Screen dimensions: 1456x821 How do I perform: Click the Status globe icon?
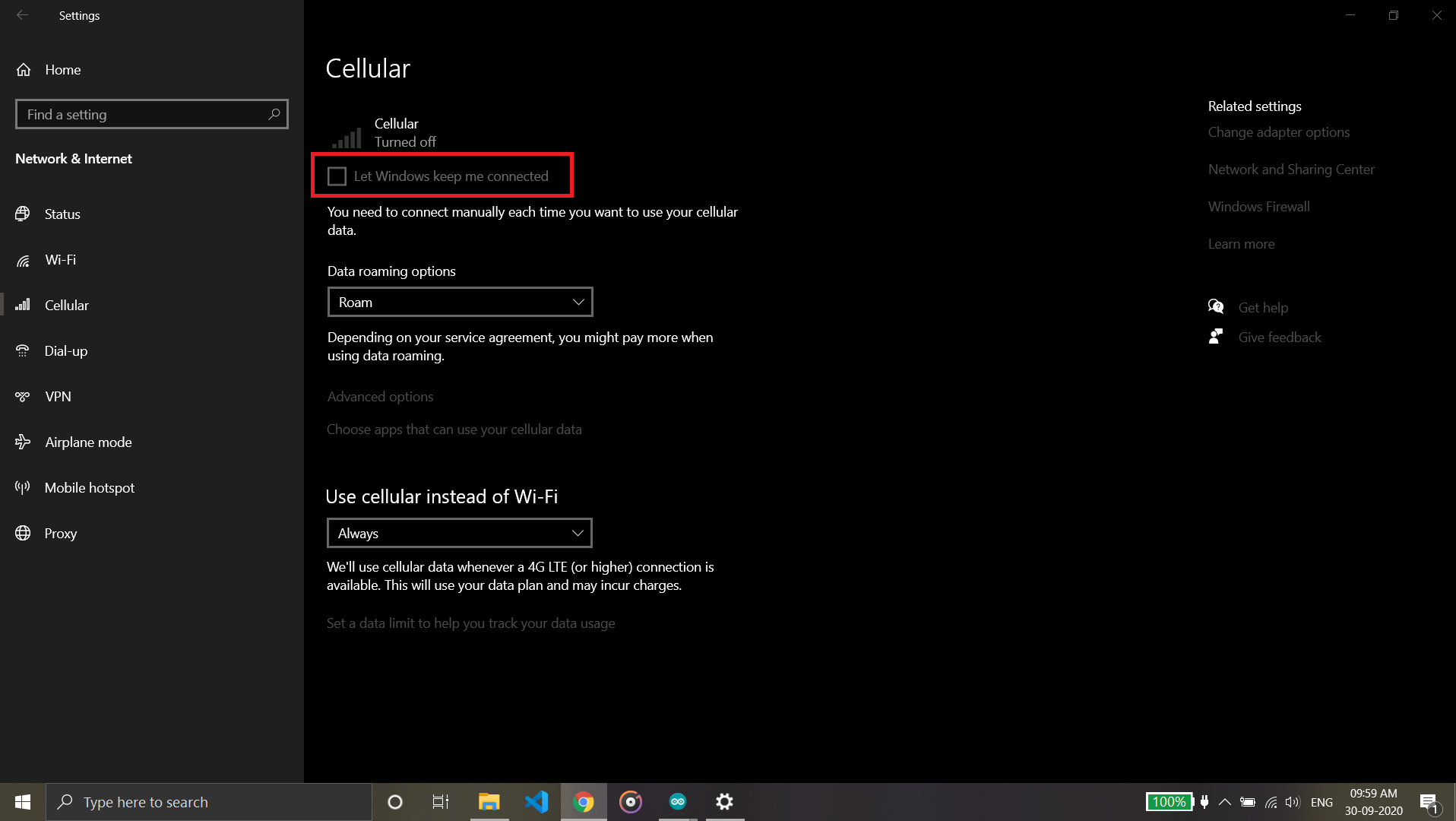click(x=23, y=214)
